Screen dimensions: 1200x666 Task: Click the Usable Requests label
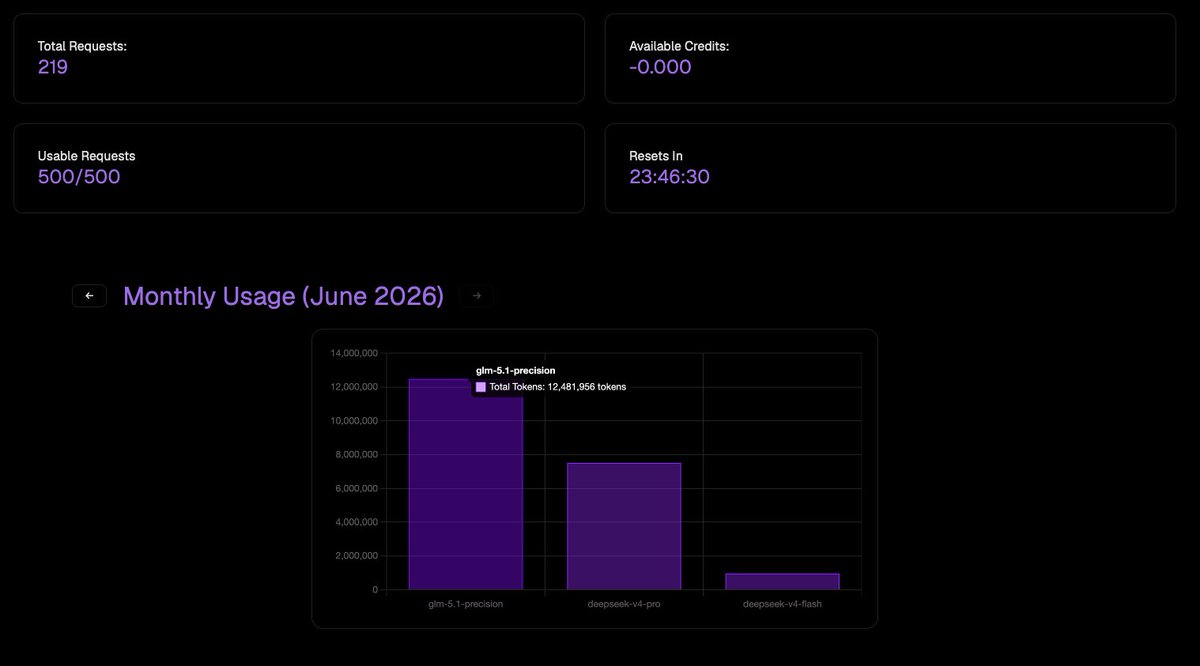(86, 156)
